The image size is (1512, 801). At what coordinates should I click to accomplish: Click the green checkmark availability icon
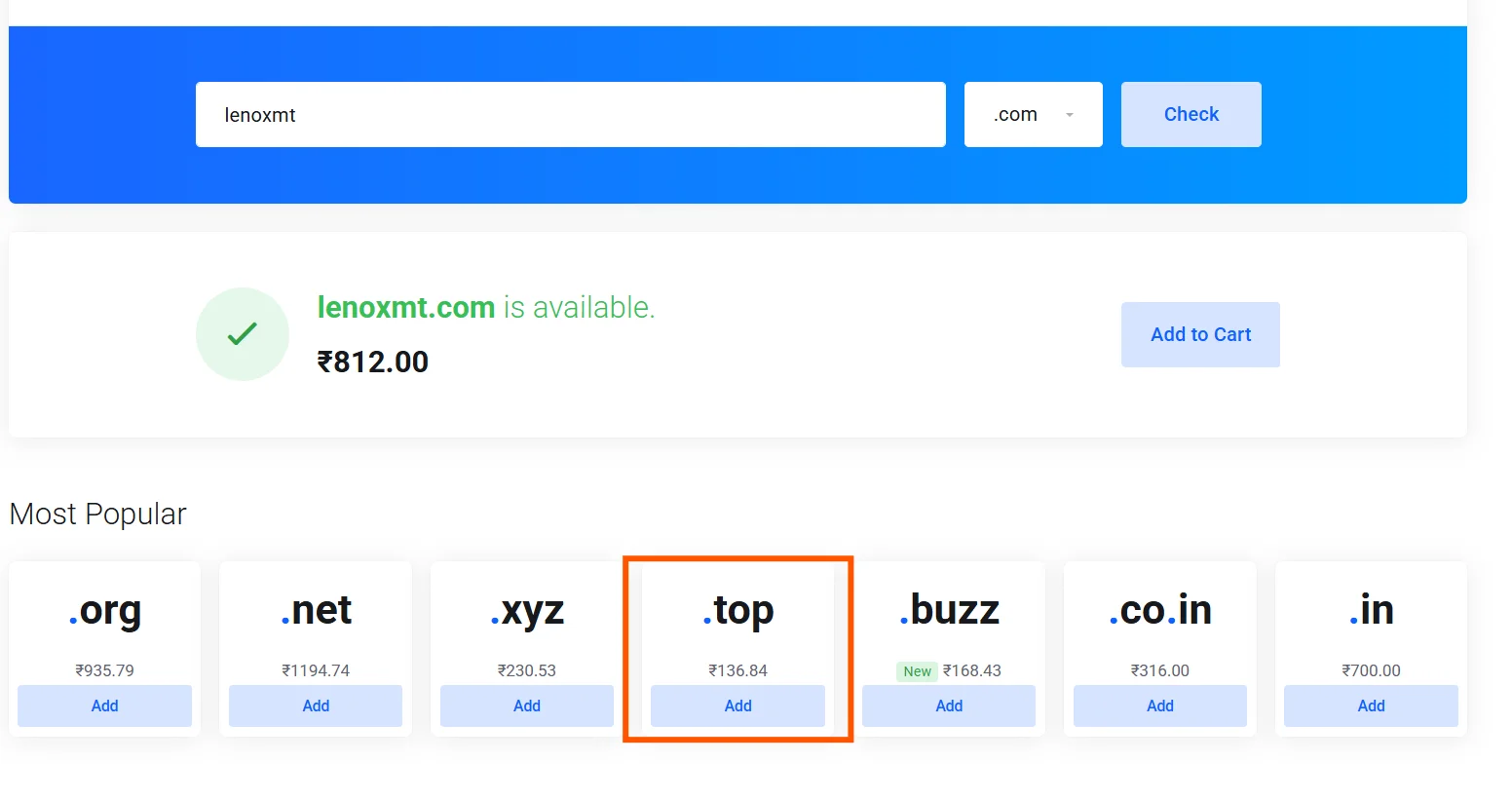point(242,333)
